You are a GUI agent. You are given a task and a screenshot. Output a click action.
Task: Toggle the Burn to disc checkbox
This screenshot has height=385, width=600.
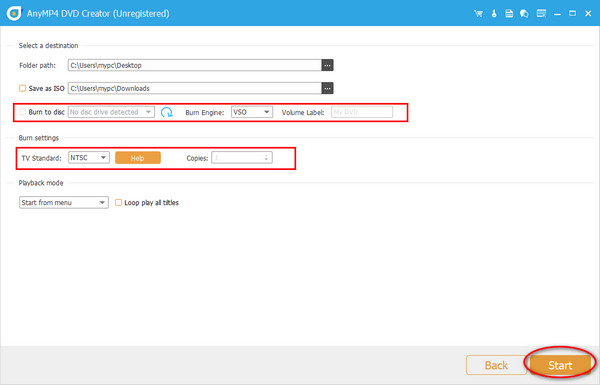pyautogui.click(x=23, y=112)
